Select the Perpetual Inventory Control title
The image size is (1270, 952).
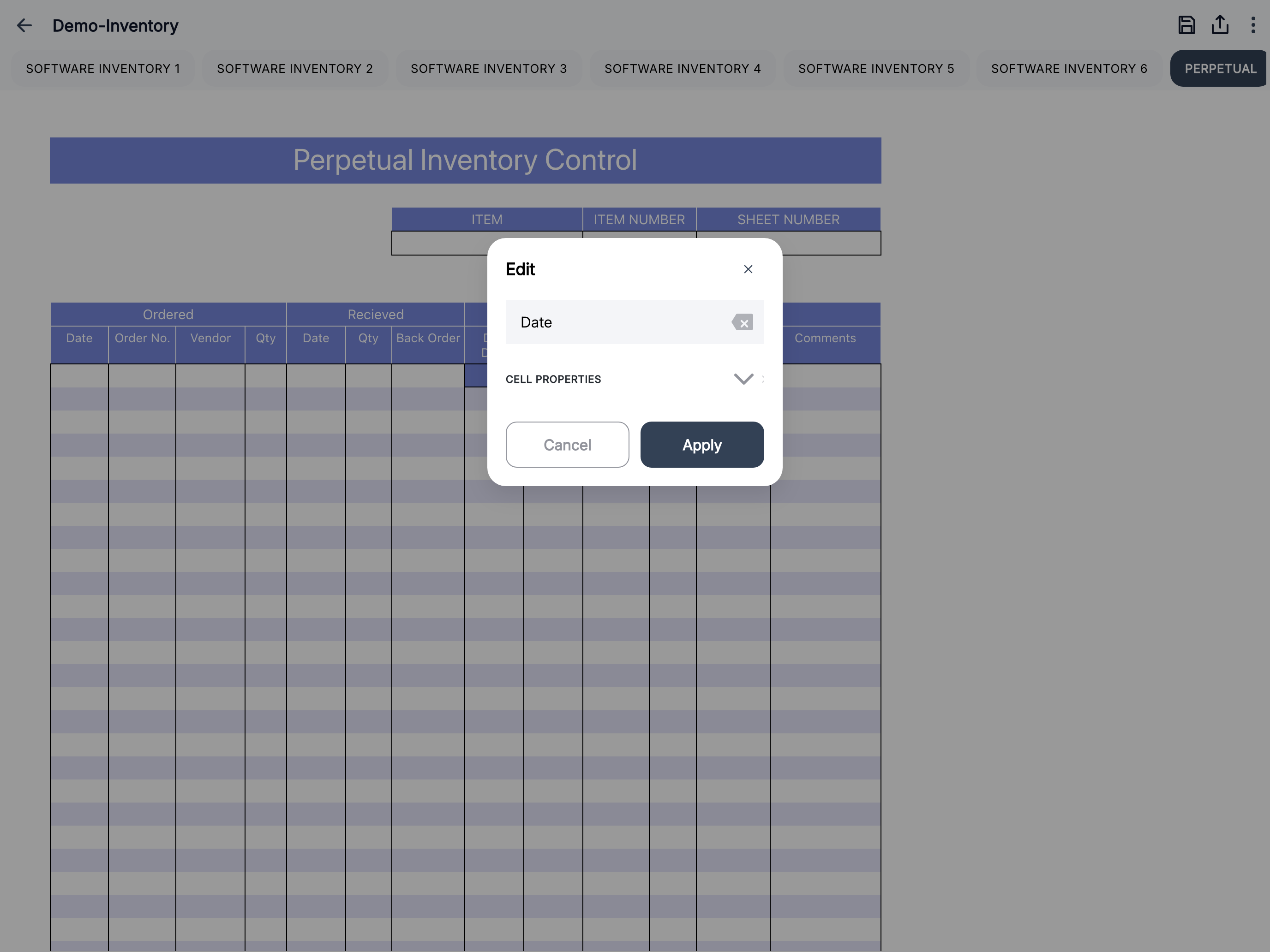(x=465, y=160)
